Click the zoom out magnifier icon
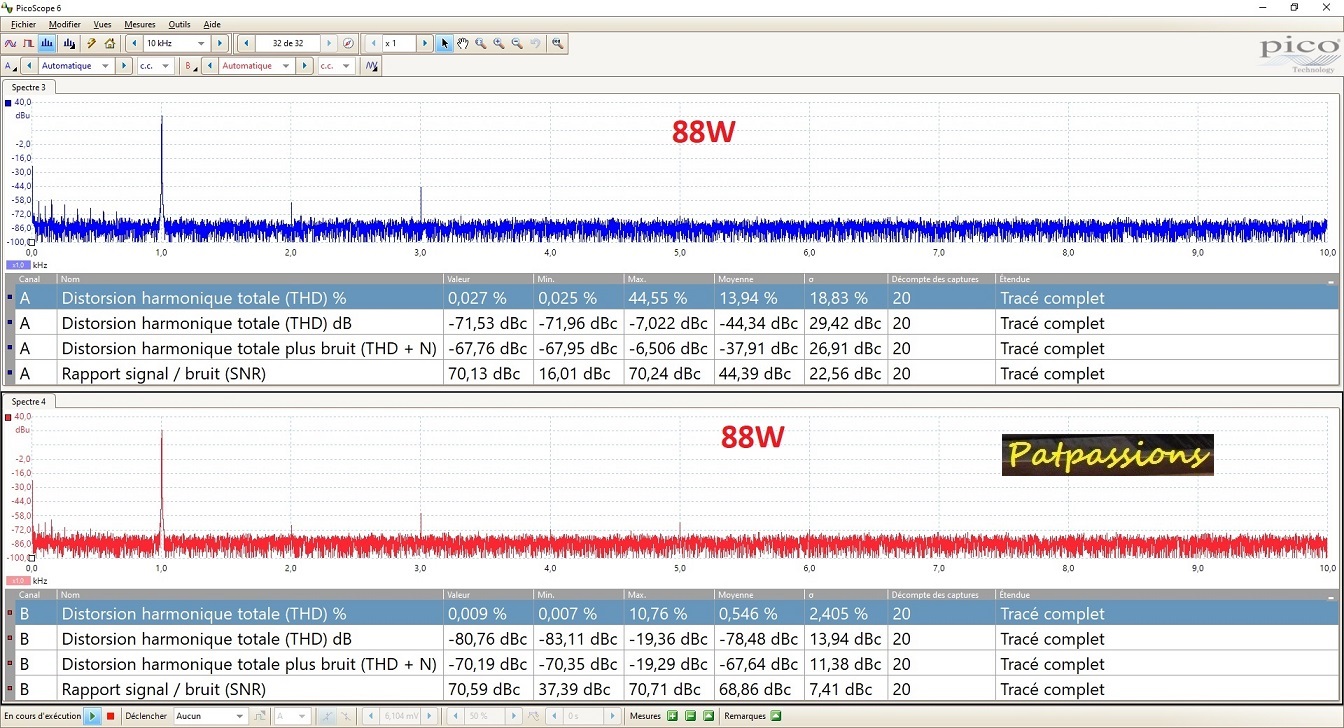 pos(517,44)
